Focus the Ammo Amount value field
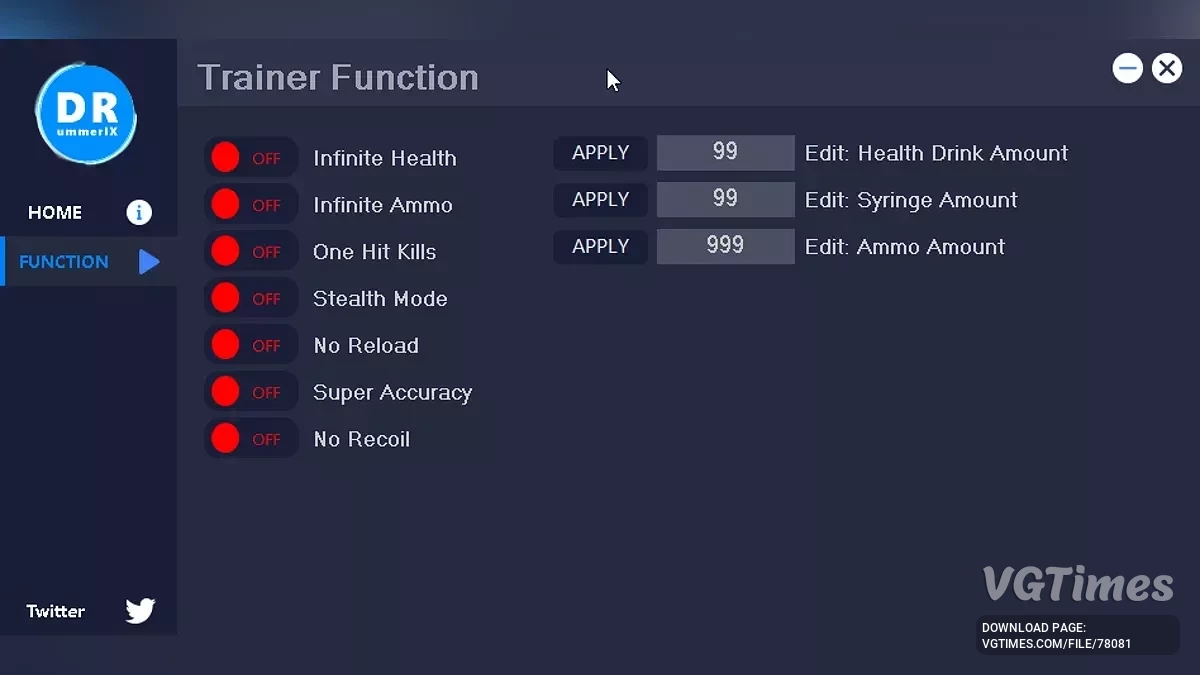1200x675 pixels. coord(725,246)
